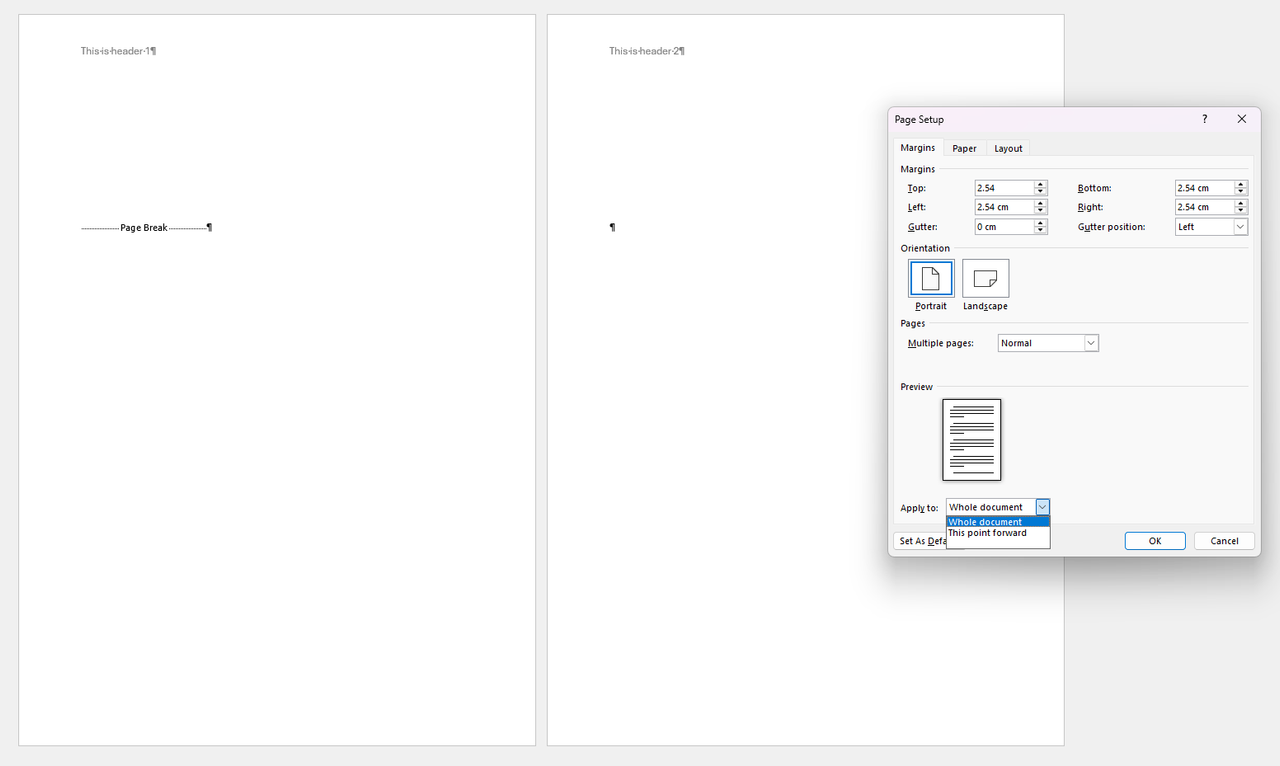Increase Bottom margin with up arrow
The image size is (1280, 766).
point(1241,184)
